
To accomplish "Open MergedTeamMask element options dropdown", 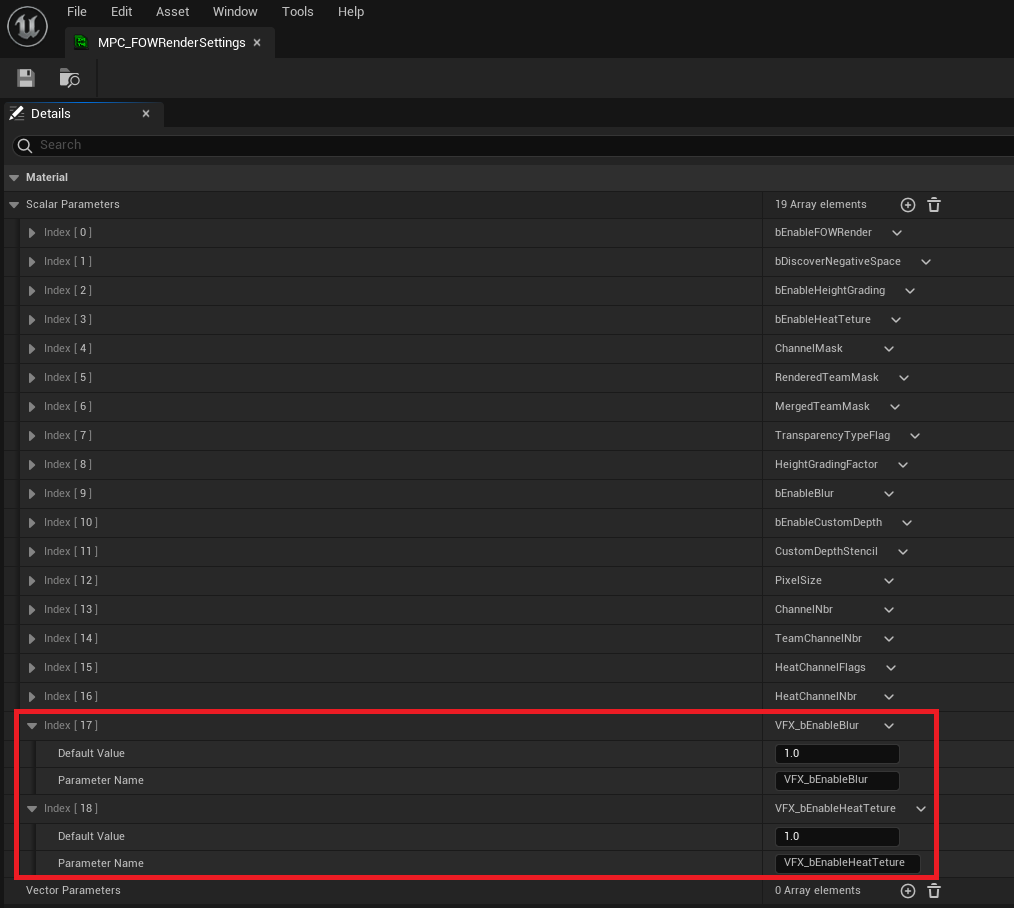I will (x=895, y=407).
